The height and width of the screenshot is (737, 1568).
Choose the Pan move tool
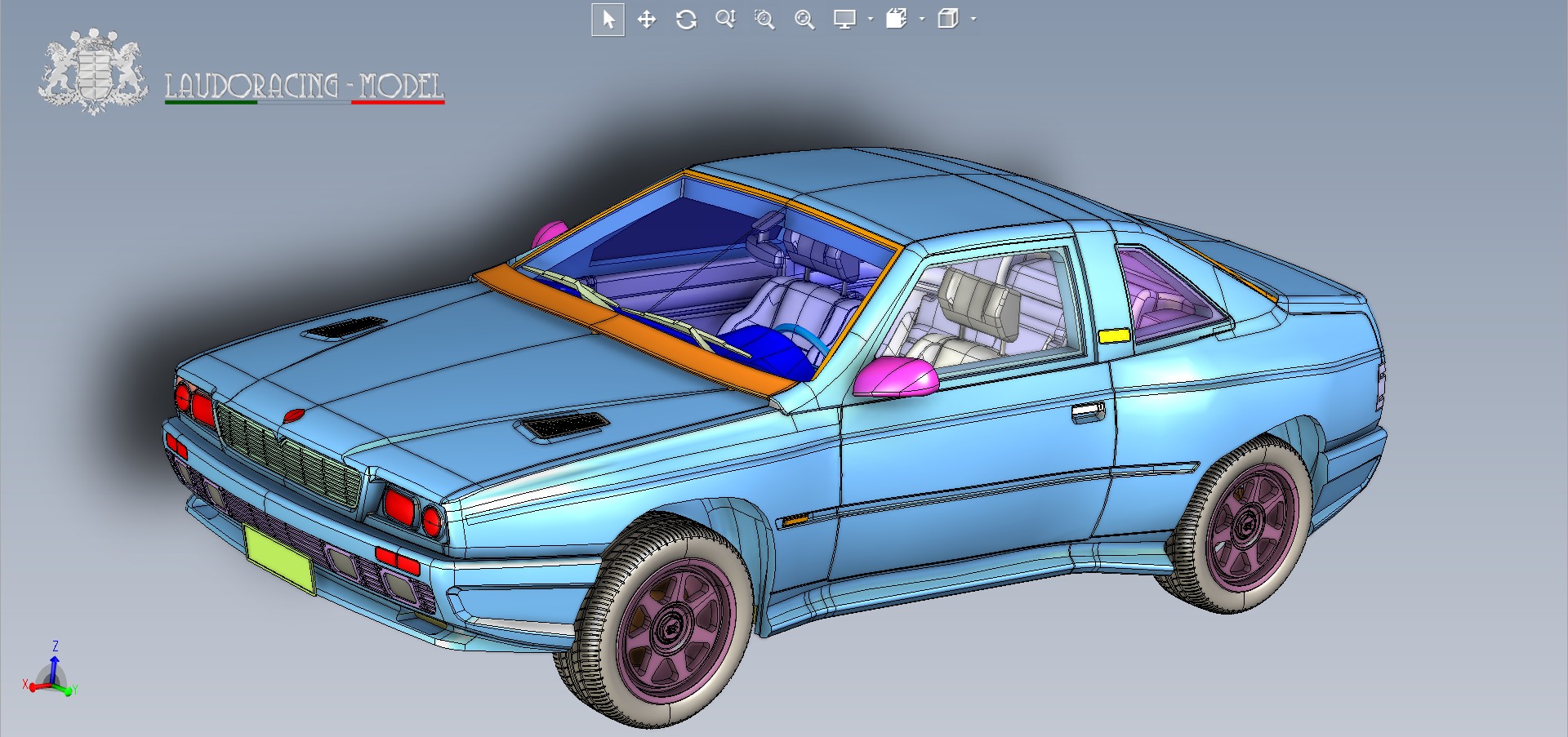(647, 20)
